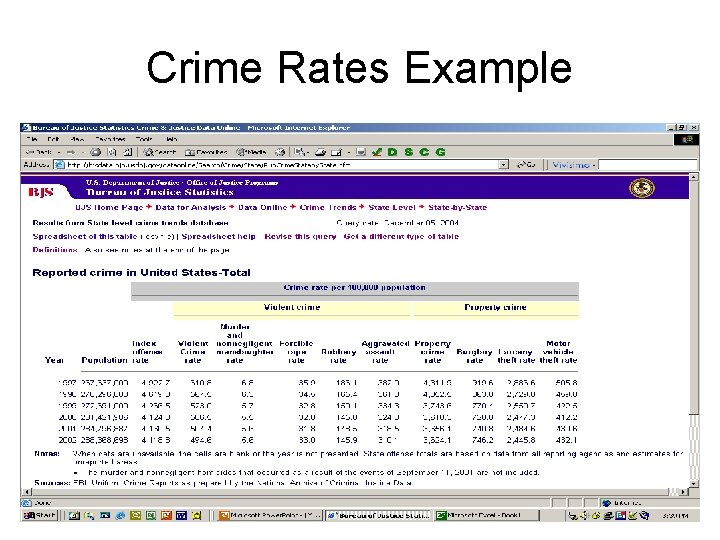Click the Back navigation arrow
Screen dimensions: 720x540
38,152
